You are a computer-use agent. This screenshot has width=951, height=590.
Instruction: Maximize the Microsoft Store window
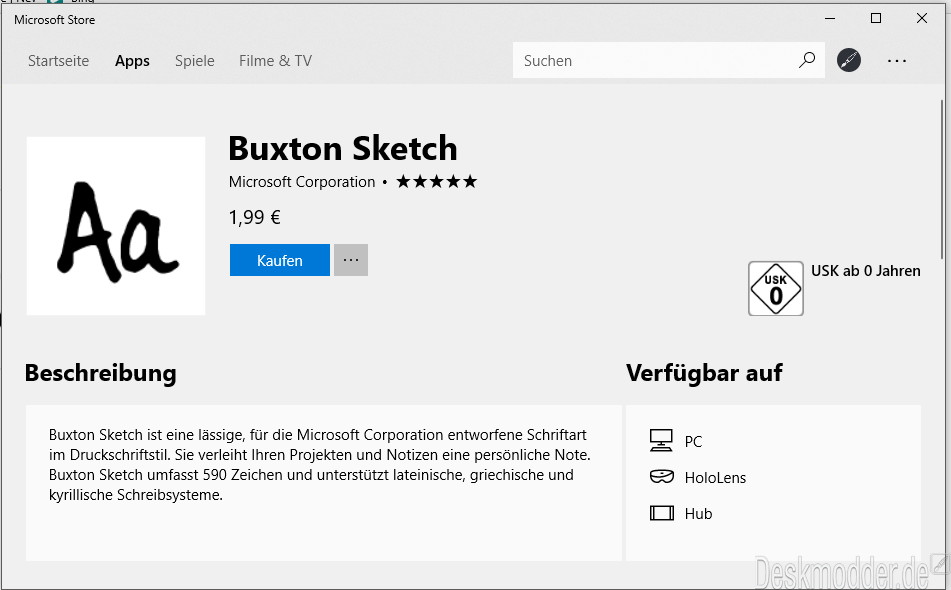(875, 18)
